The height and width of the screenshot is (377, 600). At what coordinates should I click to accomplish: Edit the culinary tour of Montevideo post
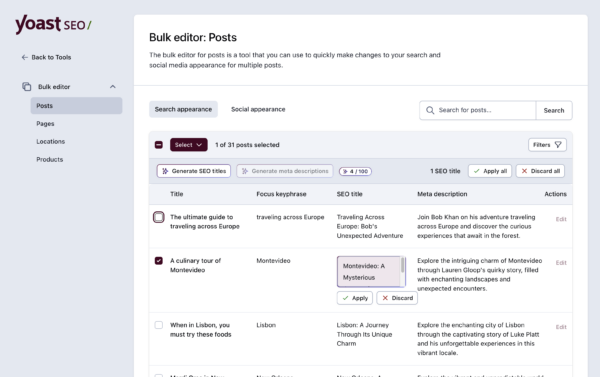561,263
